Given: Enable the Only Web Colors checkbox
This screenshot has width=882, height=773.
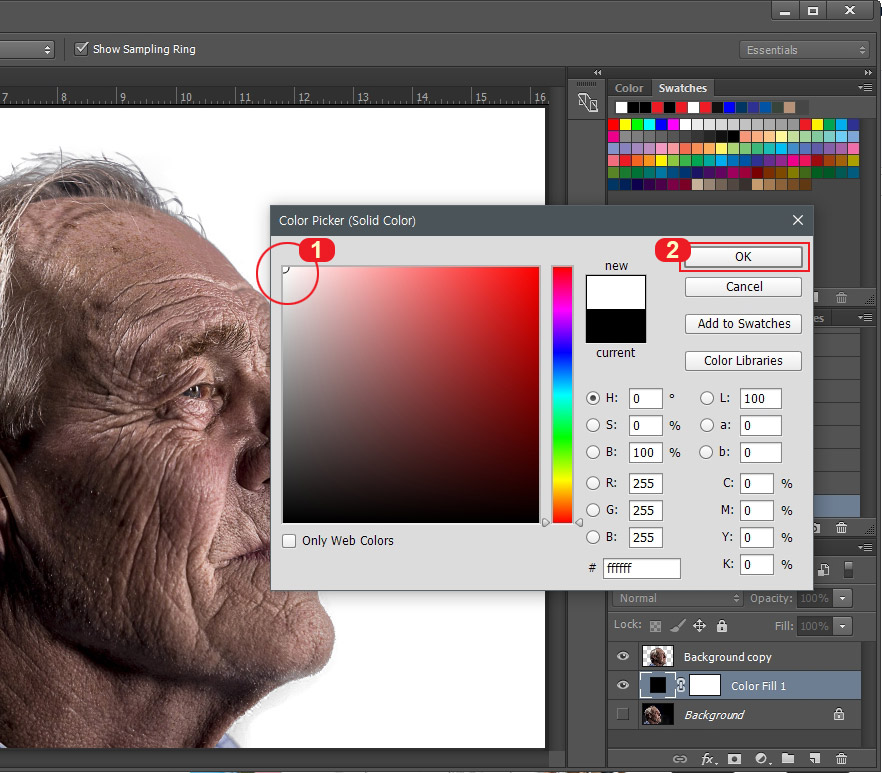Looking at the screenshot, I should (x=289, y=541).
